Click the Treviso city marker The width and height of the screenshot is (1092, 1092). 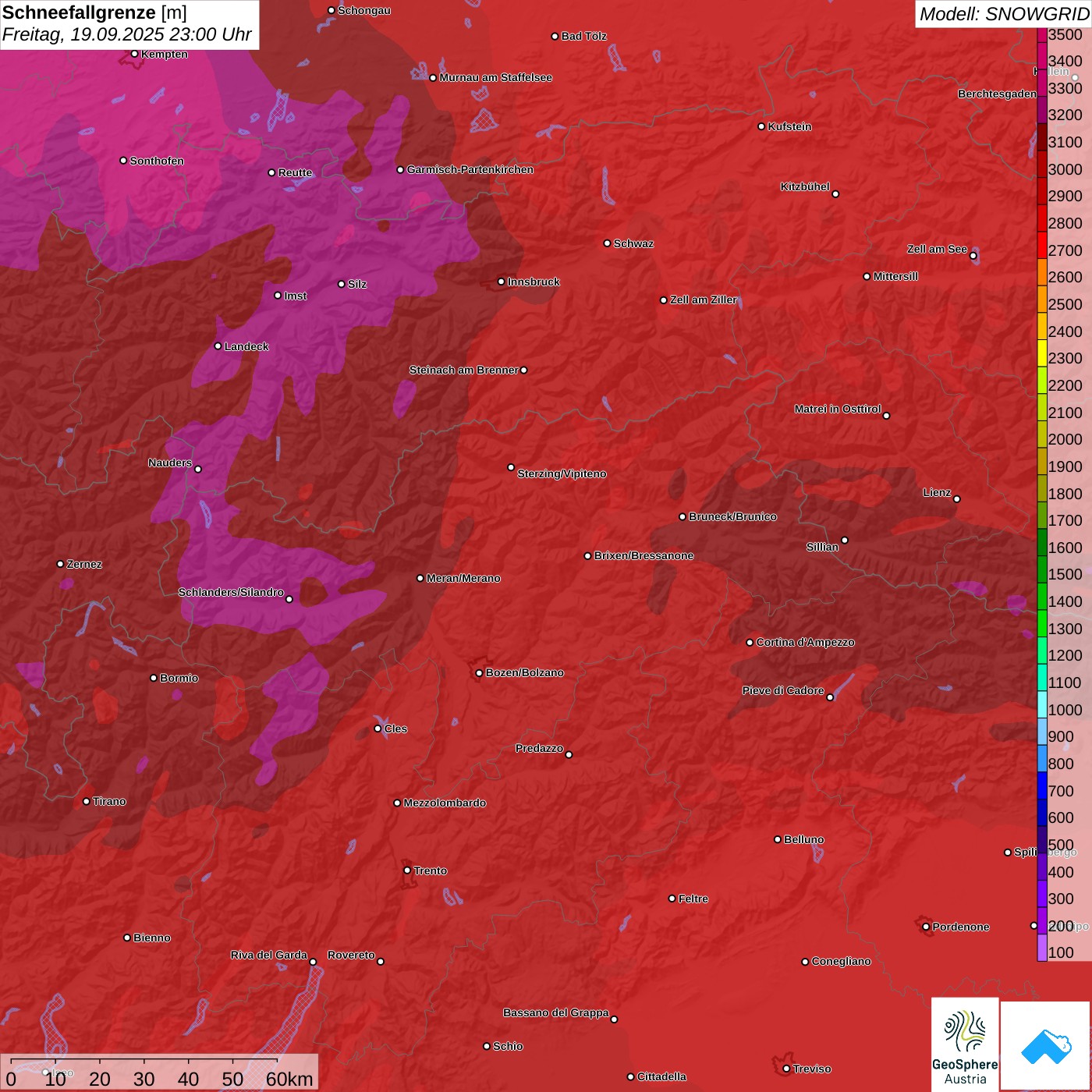pyautogui.click(x=786, y=1069)
